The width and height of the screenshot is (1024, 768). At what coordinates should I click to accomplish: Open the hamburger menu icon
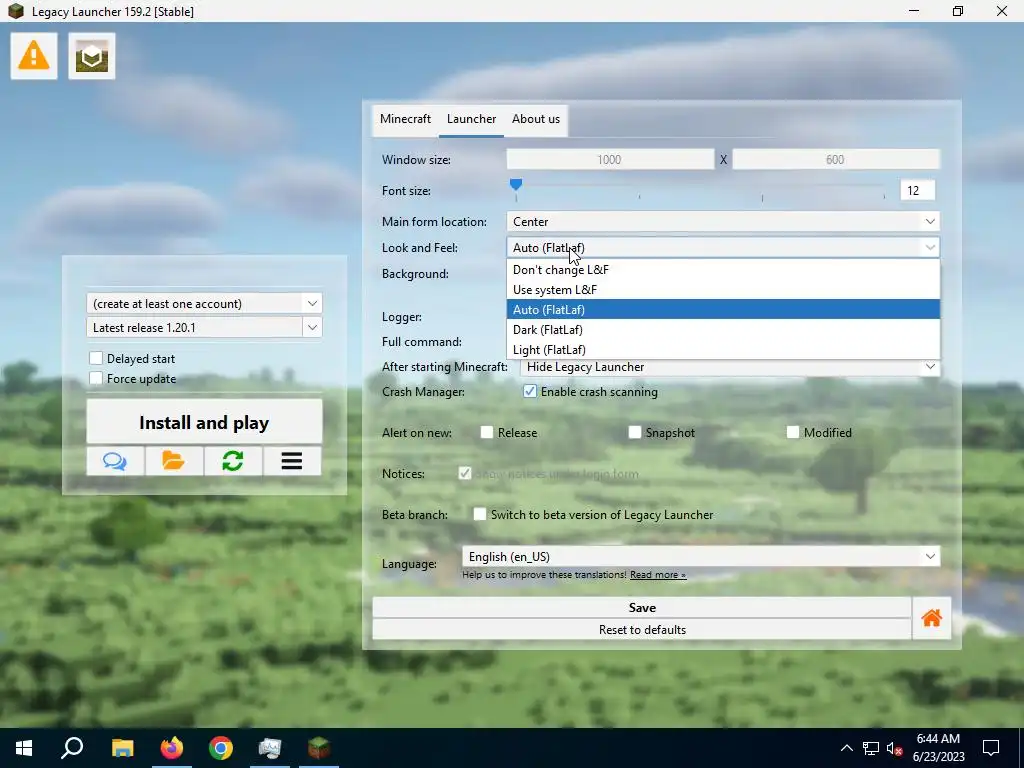pyautogui.click(x=291, y=461)
